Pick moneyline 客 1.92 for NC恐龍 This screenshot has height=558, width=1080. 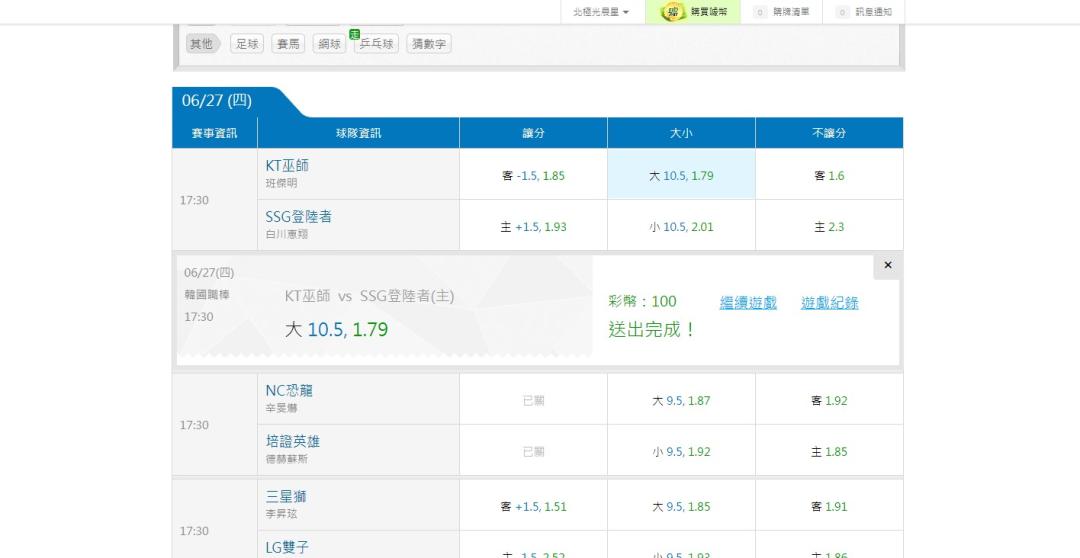(829, 400)
